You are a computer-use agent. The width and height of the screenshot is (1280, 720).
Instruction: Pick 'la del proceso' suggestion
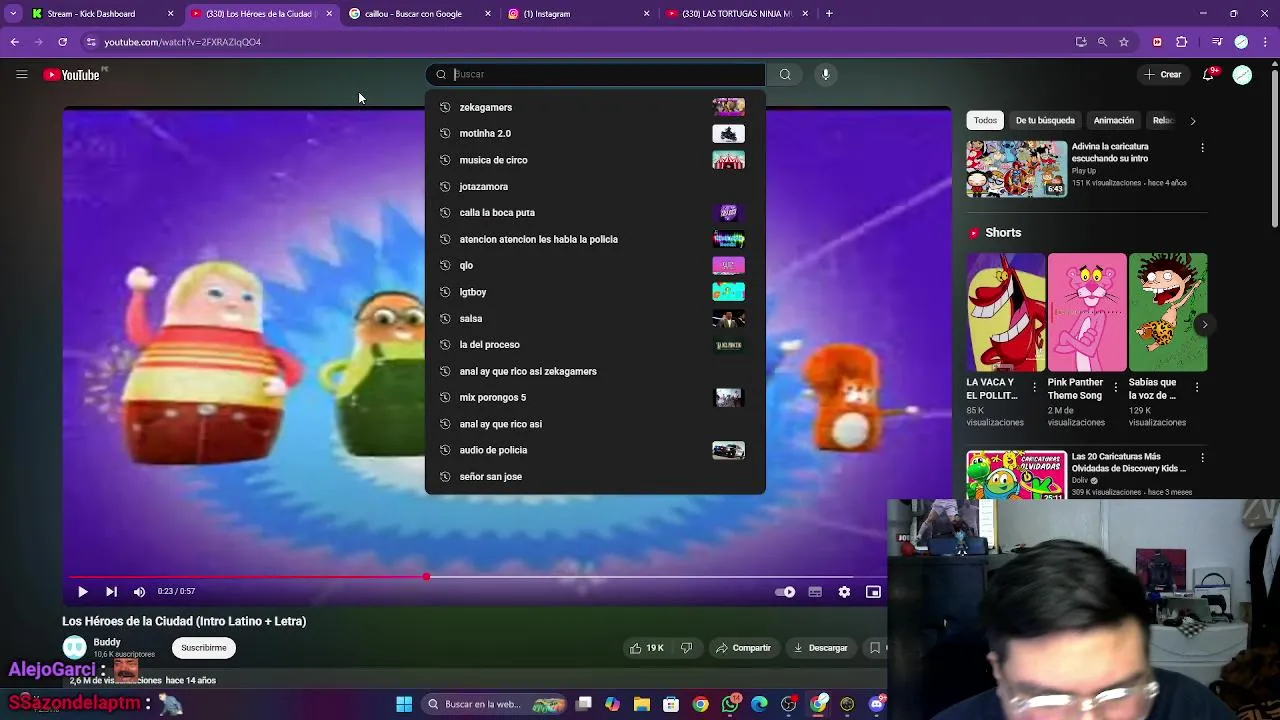click(595, 345)
